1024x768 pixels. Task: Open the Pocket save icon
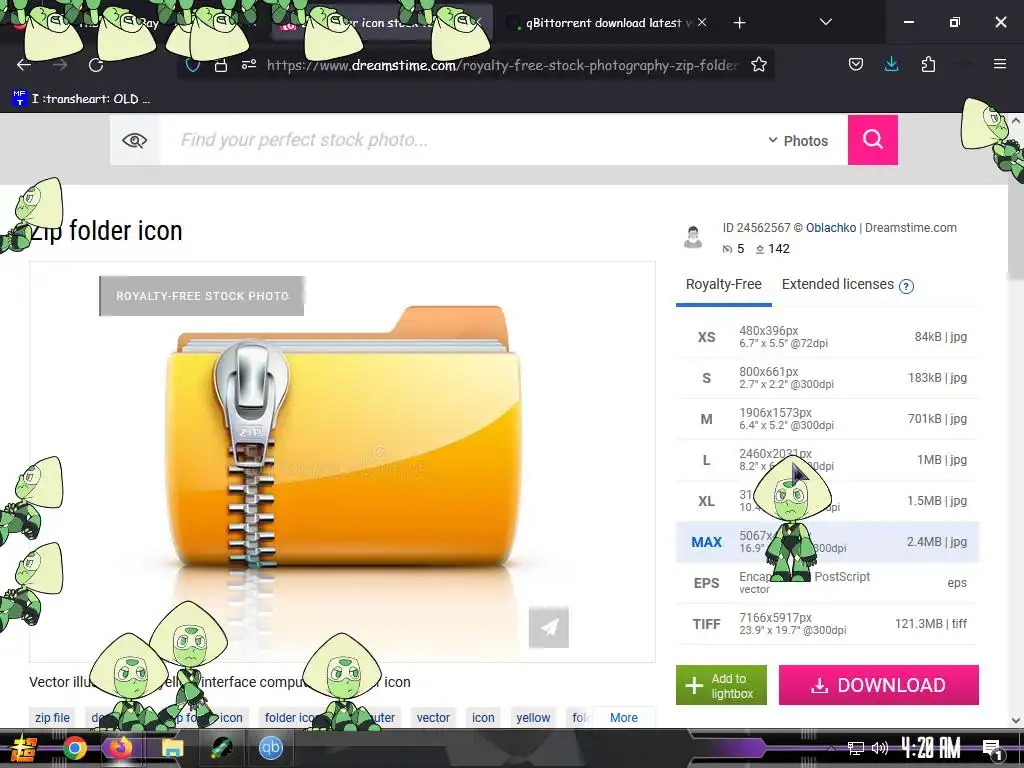856,64
